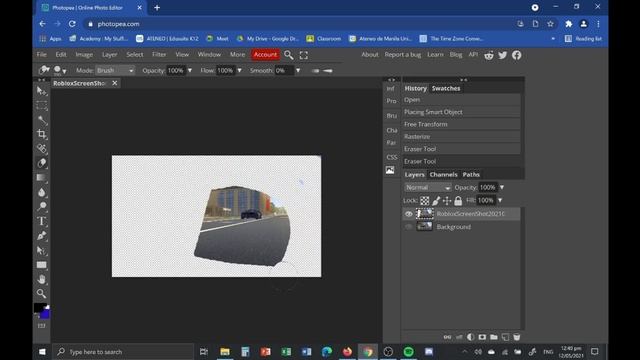
Task: Toggle lock image pixels brush icon
Action: (436, 200)
